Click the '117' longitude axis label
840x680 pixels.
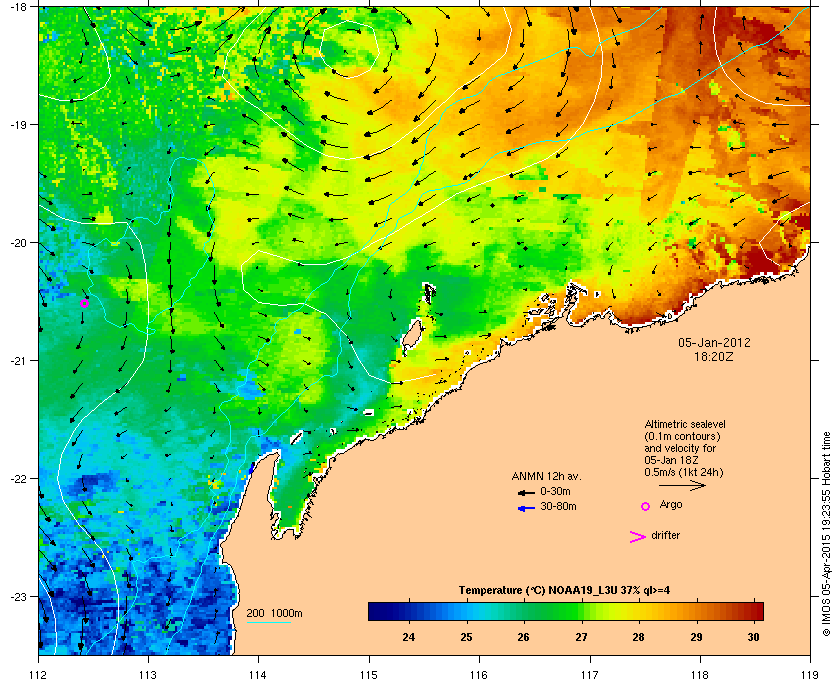click(x=590, y=674)
